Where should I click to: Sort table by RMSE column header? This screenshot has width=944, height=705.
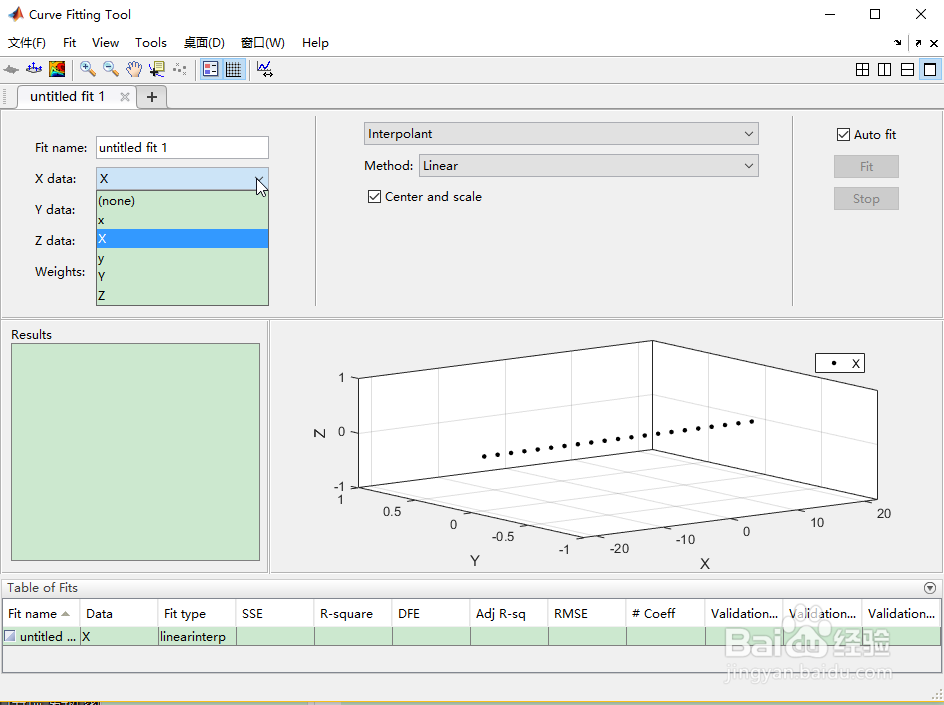[587, 613]
